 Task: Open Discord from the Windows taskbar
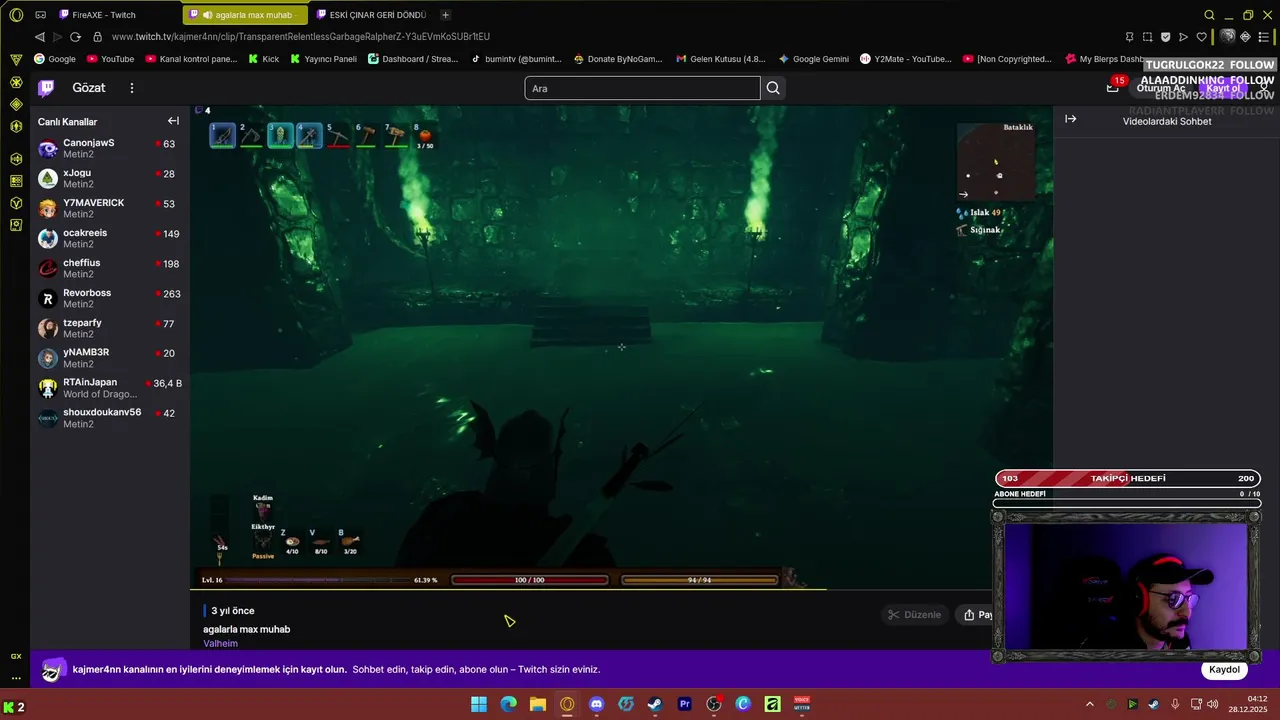pyautogui.click(x=597, y=704)
